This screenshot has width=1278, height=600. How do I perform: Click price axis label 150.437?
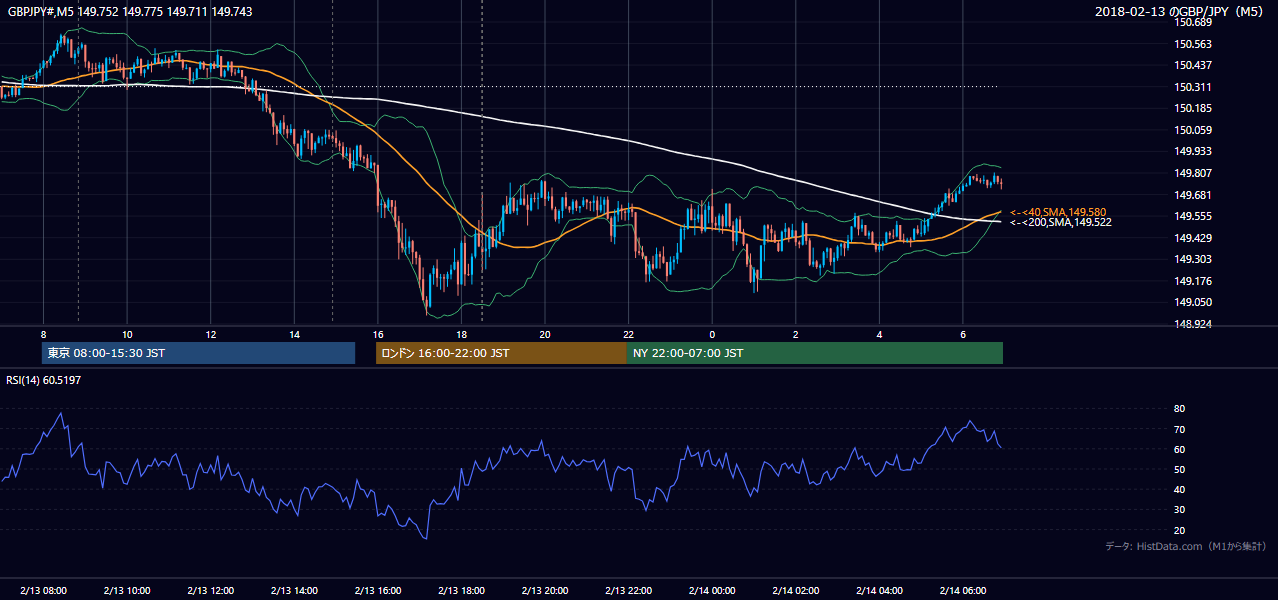click(1194, 65)
